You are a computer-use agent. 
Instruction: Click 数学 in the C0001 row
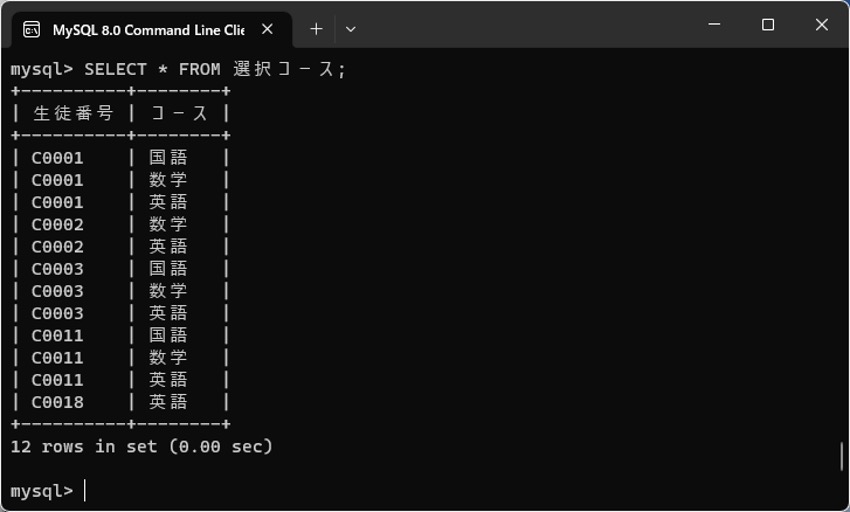(168, 180)
